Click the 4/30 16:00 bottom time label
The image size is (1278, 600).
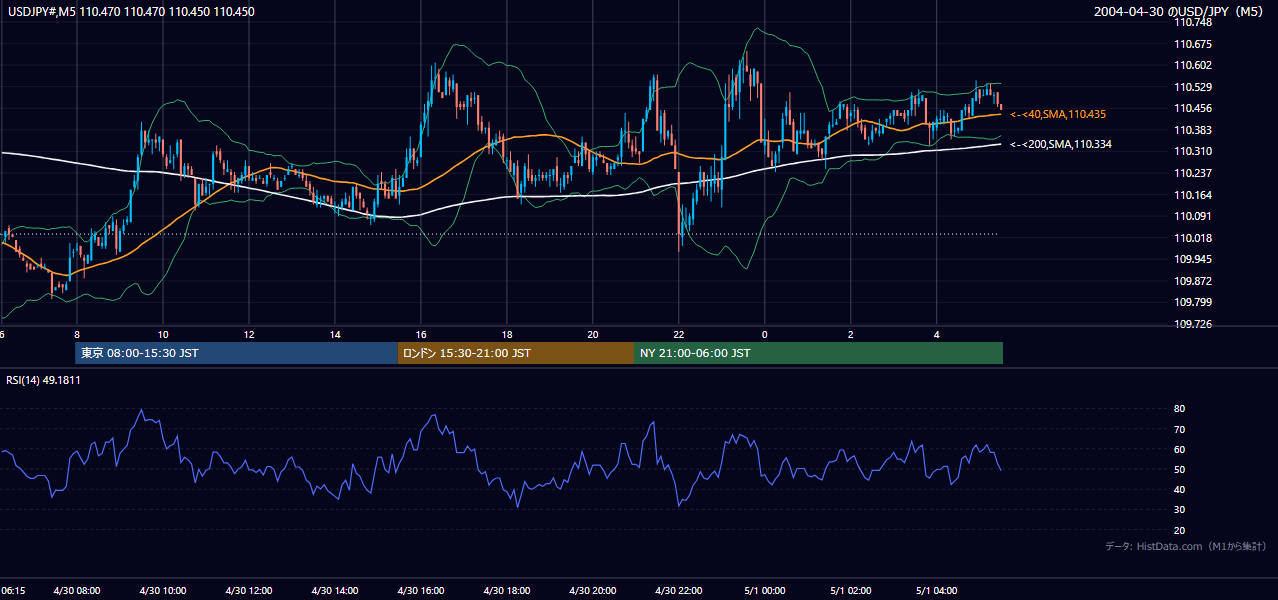(421, 590)
